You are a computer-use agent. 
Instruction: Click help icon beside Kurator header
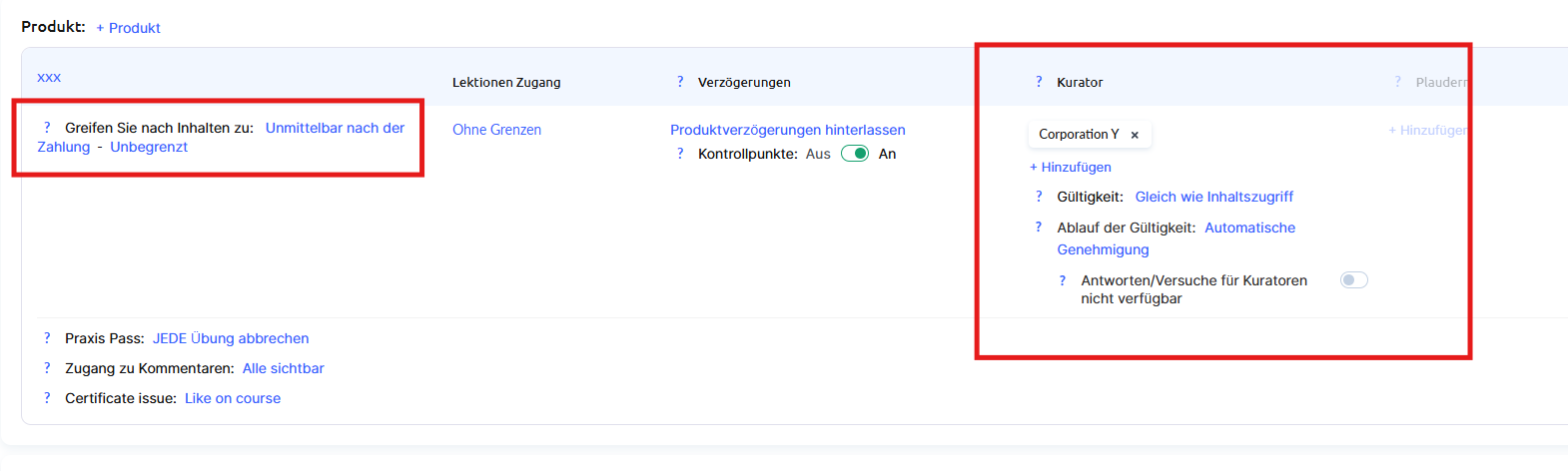[x=1039, y=82]
